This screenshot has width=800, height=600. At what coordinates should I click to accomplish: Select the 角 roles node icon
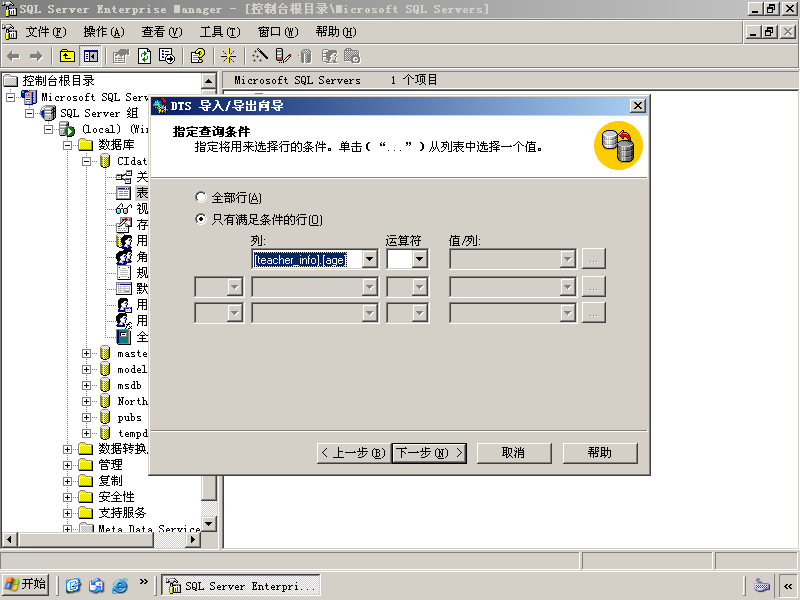pos(123,257)
